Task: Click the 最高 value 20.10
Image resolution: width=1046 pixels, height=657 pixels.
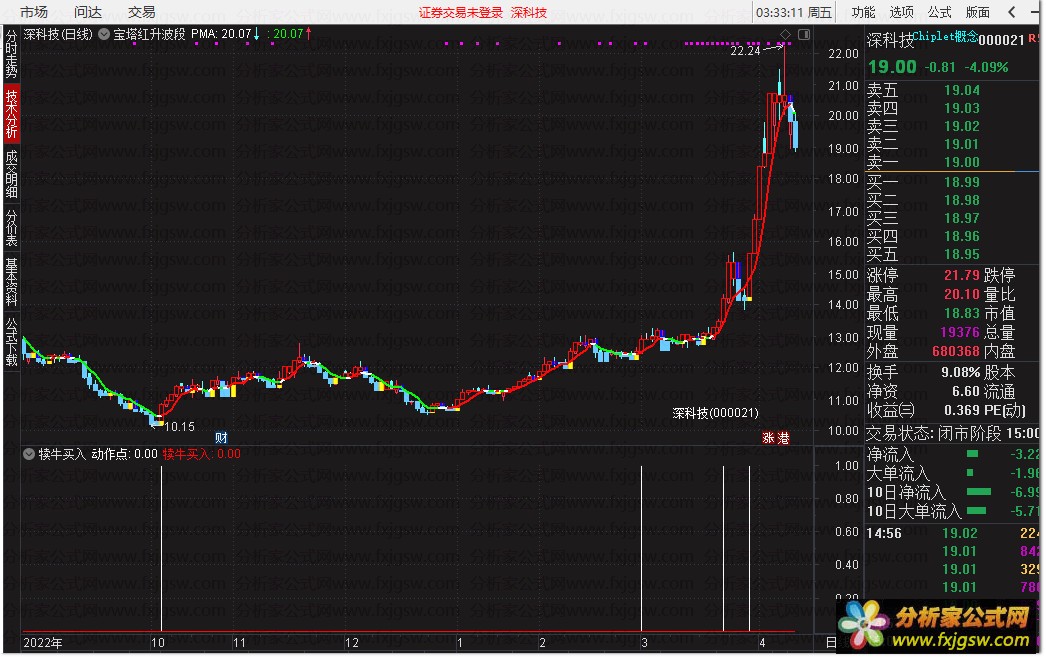Action: (961, 294)
